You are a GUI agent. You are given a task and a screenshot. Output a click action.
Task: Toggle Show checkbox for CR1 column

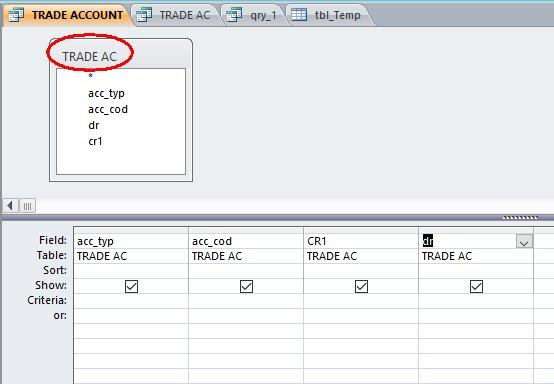click(x=361, y=286)
